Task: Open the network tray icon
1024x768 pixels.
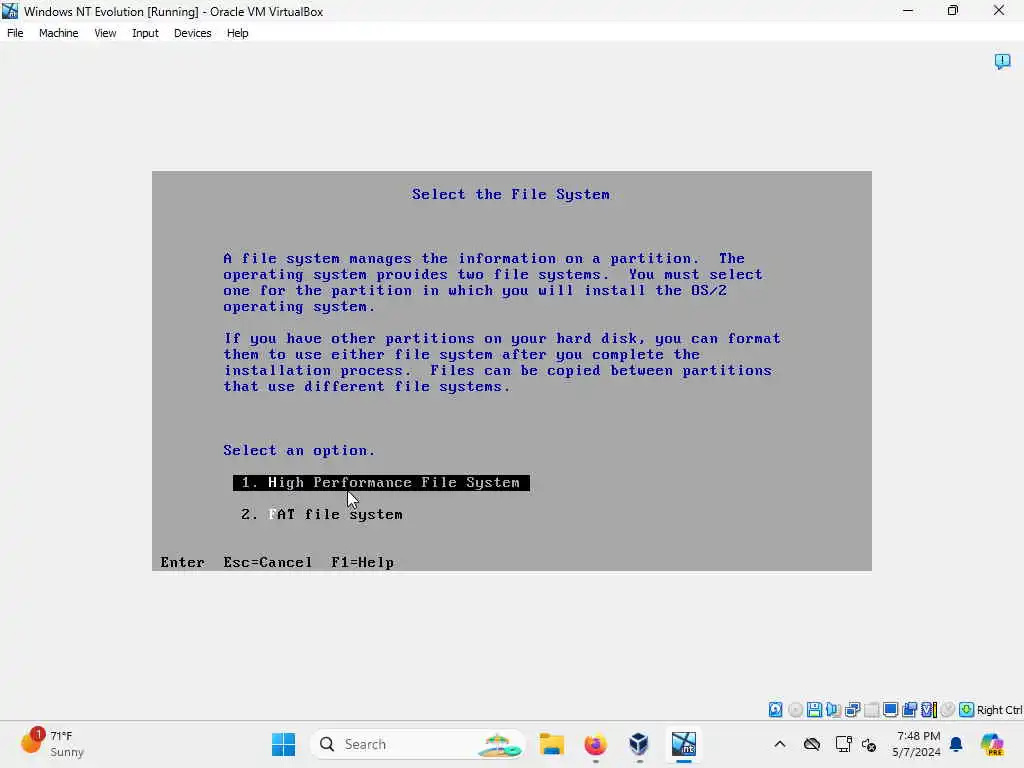Action: [x=843, y=744]
